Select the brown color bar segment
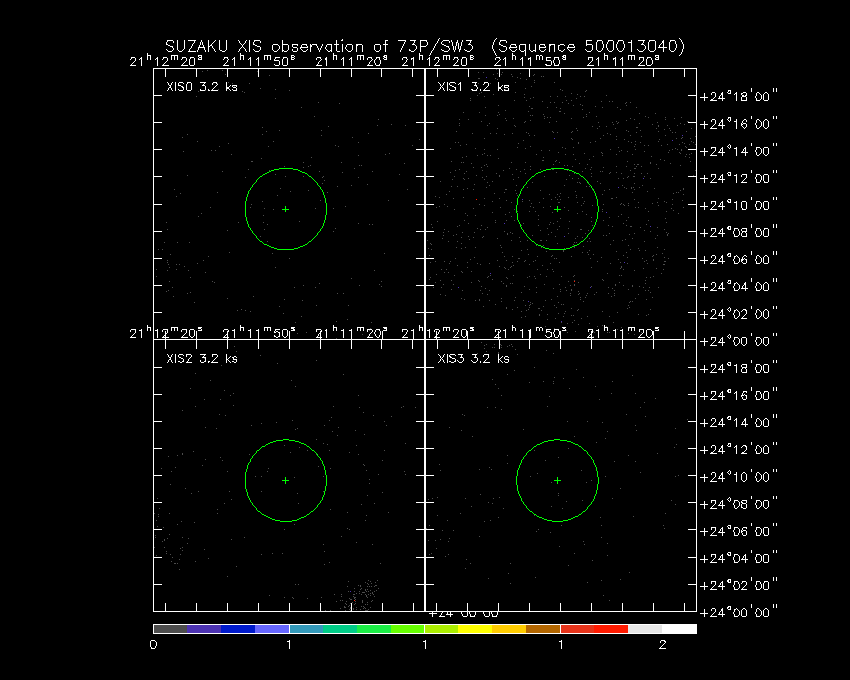The width and height of the screenshot is (850, 680). pos(543,629)
